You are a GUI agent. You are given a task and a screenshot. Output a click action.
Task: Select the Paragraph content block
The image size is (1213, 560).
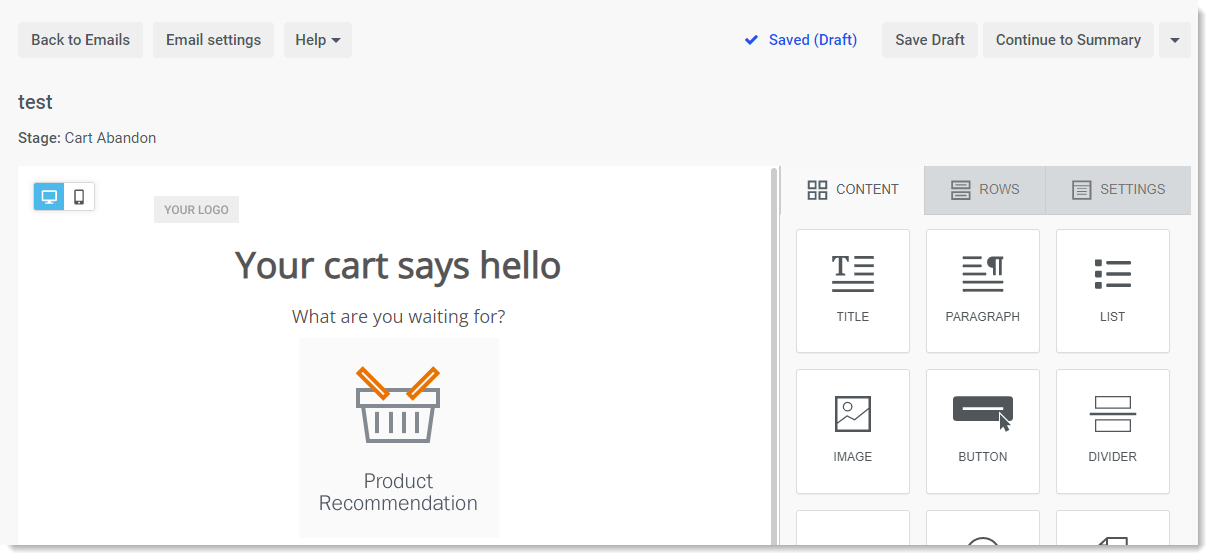point(983,291)
